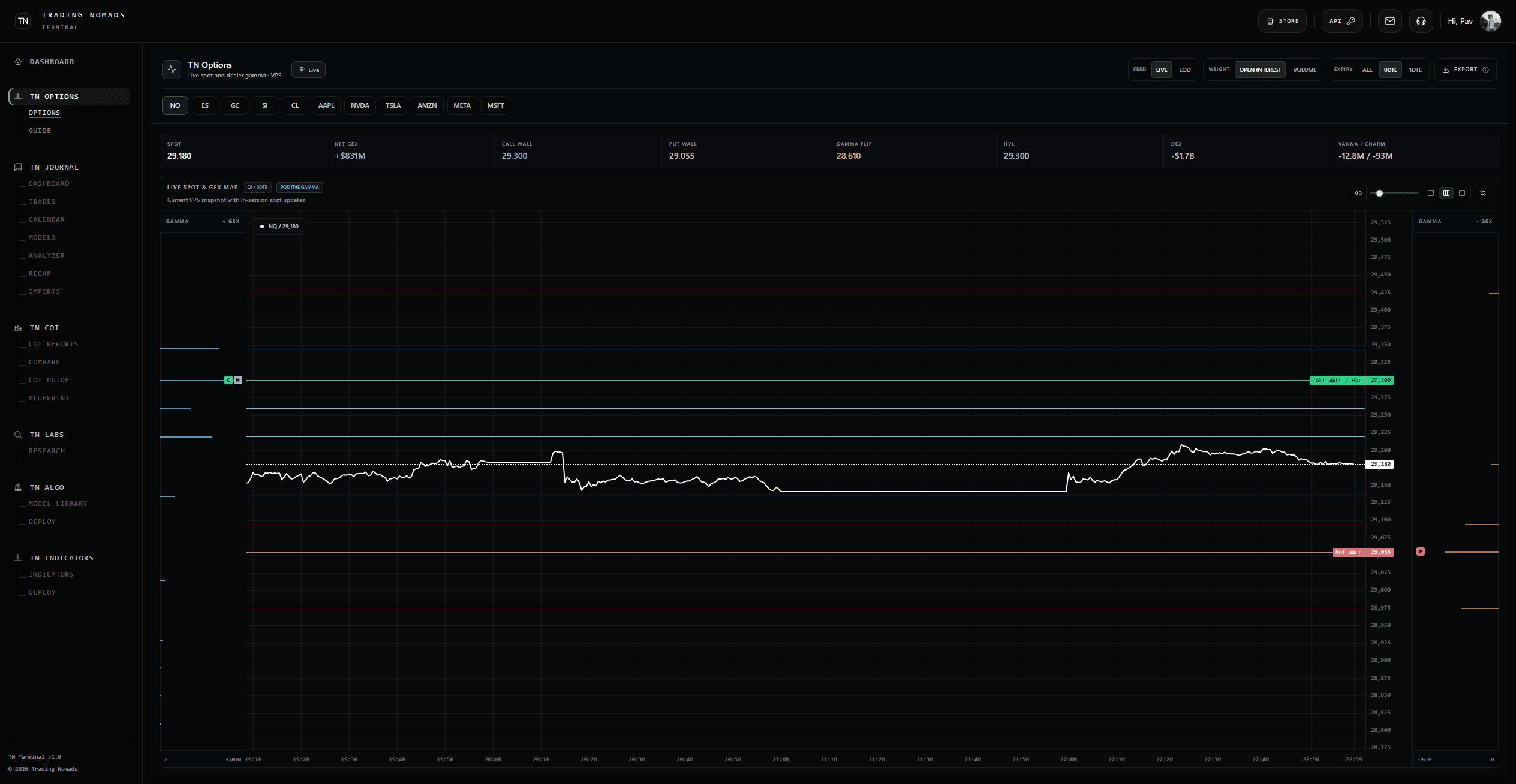Select the NVDA symbol tab
This screenshot has width=1516, height=784.
(x=360, y=105)
